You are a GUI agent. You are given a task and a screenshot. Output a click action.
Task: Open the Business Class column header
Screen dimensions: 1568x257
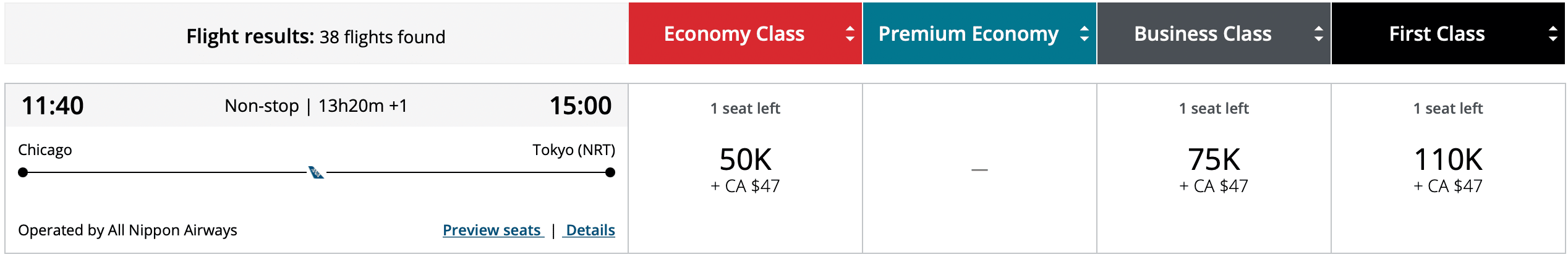1202,33
